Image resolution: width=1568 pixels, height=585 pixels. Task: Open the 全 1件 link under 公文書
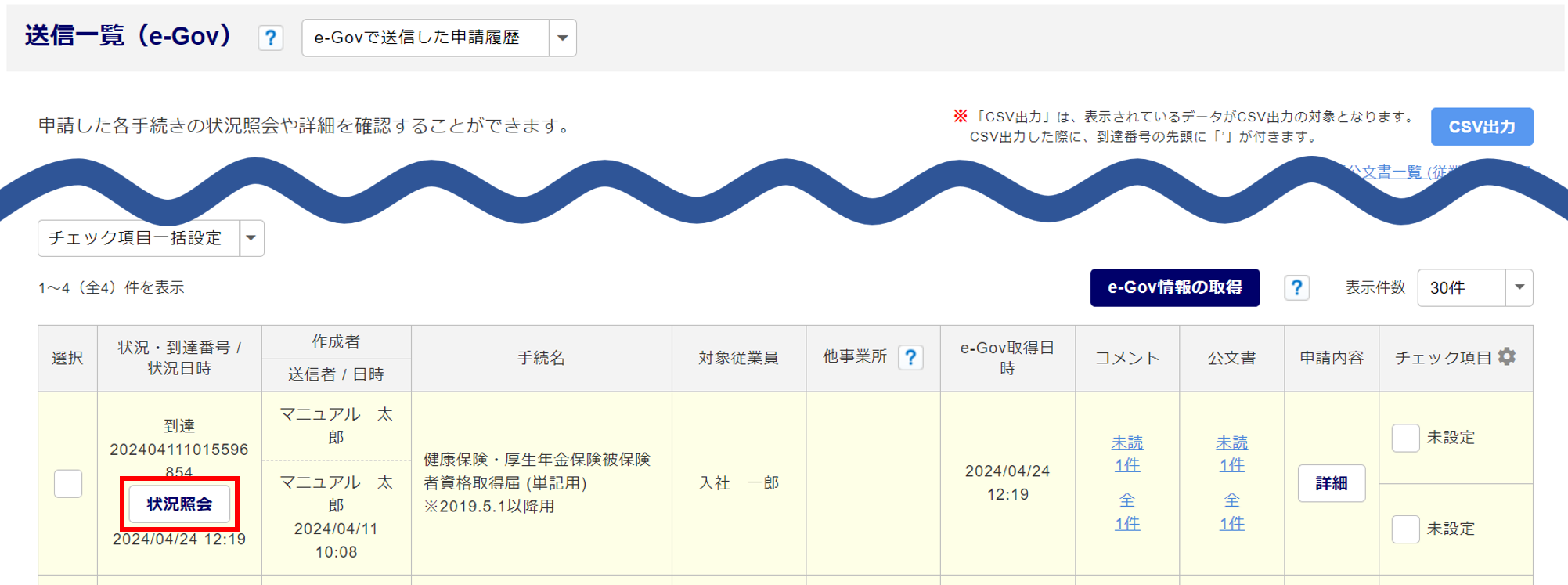(x=1231, y=511)
